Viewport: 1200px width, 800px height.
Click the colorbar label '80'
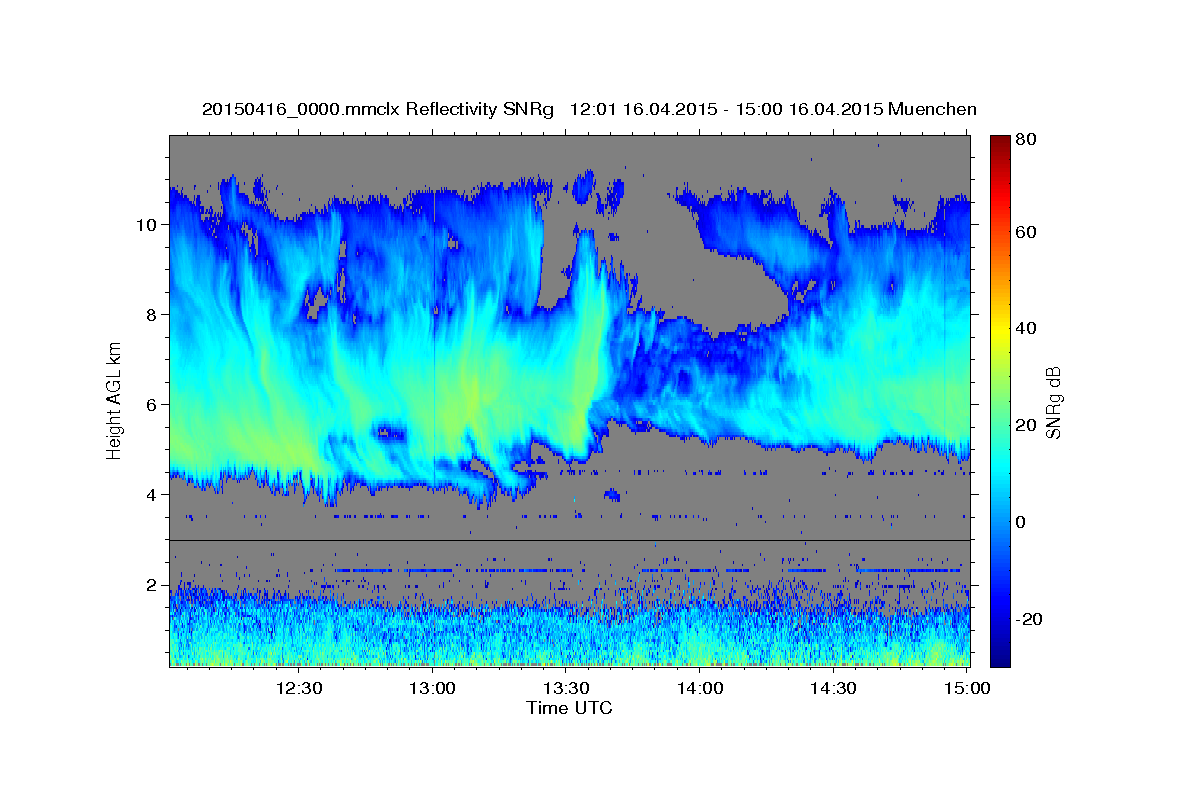click(x=1026, y=140)
